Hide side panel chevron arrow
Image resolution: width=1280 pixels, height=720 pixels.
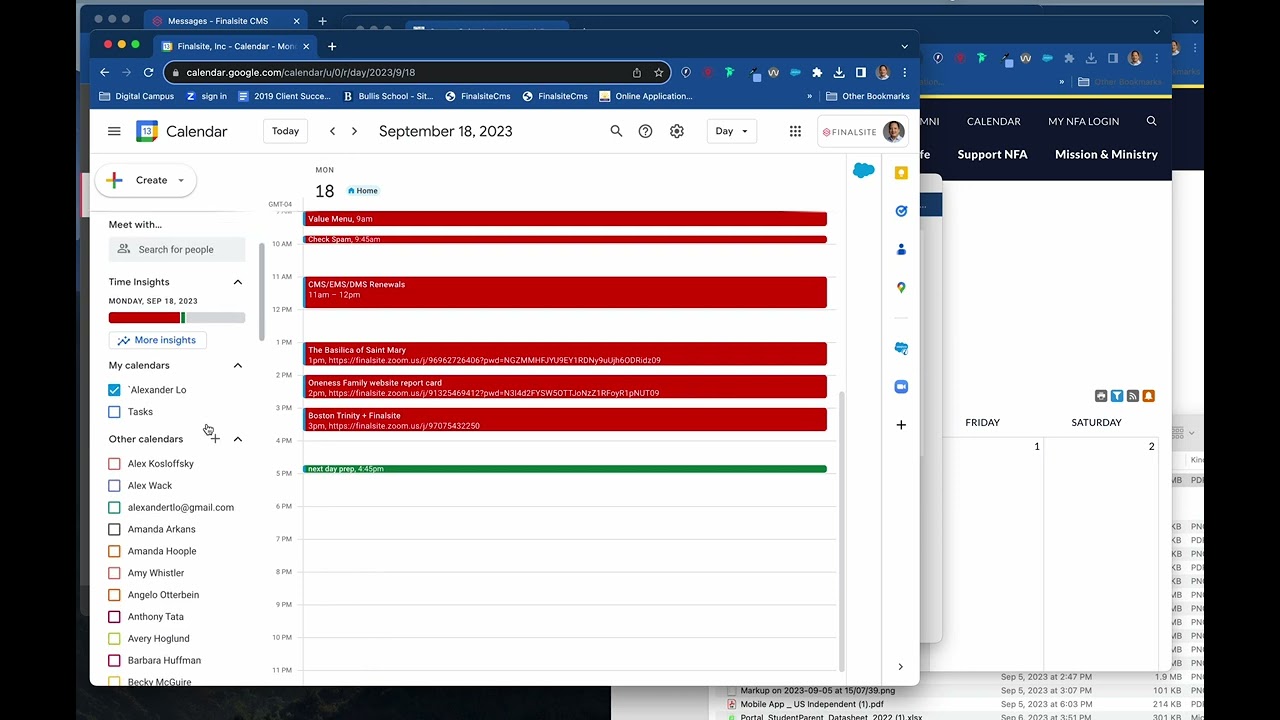pos(900,667)
